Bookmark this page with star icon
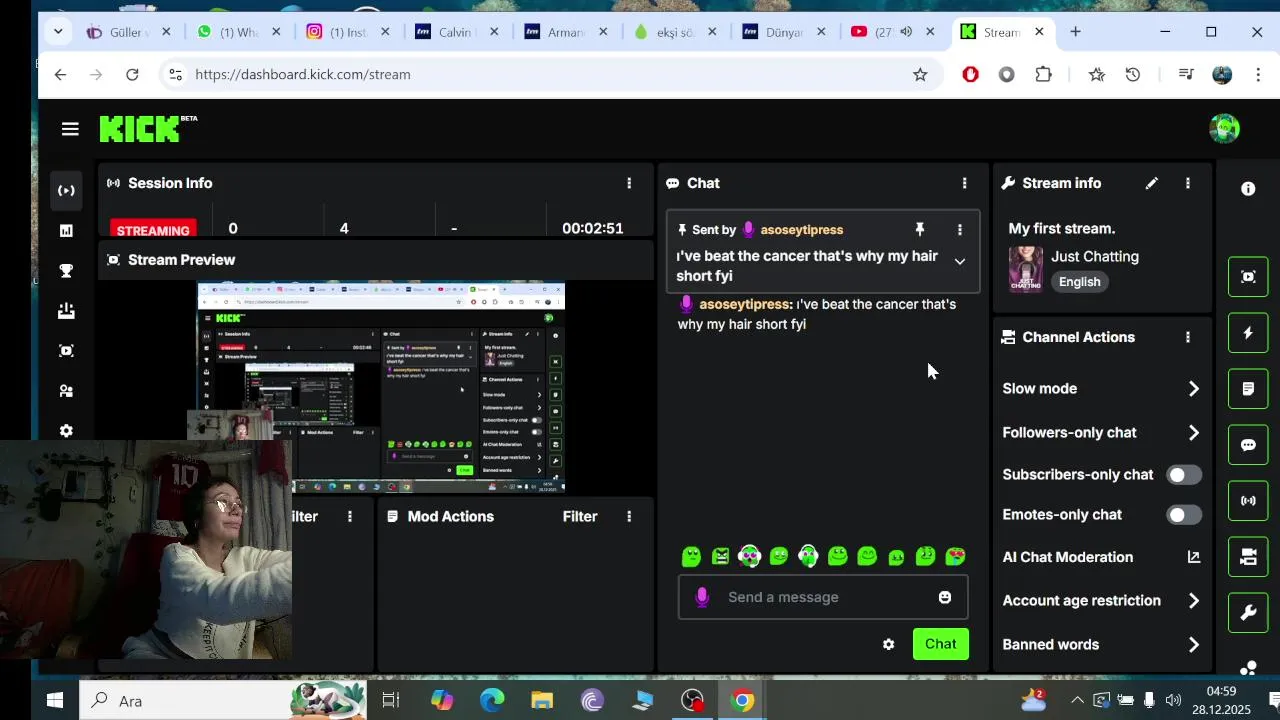Image resolution: width=1280 pixels, height=720 pixels. [x=920, y=74]
